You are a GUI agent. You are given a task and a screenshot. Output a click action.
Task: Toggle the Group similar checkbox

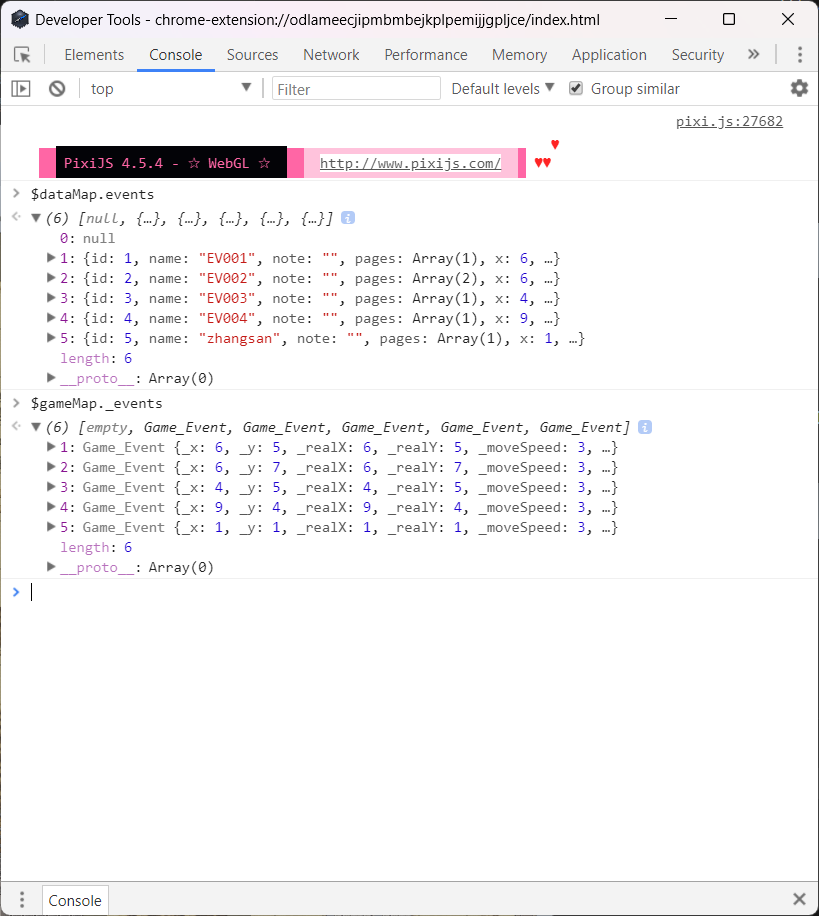coord(576,88)
